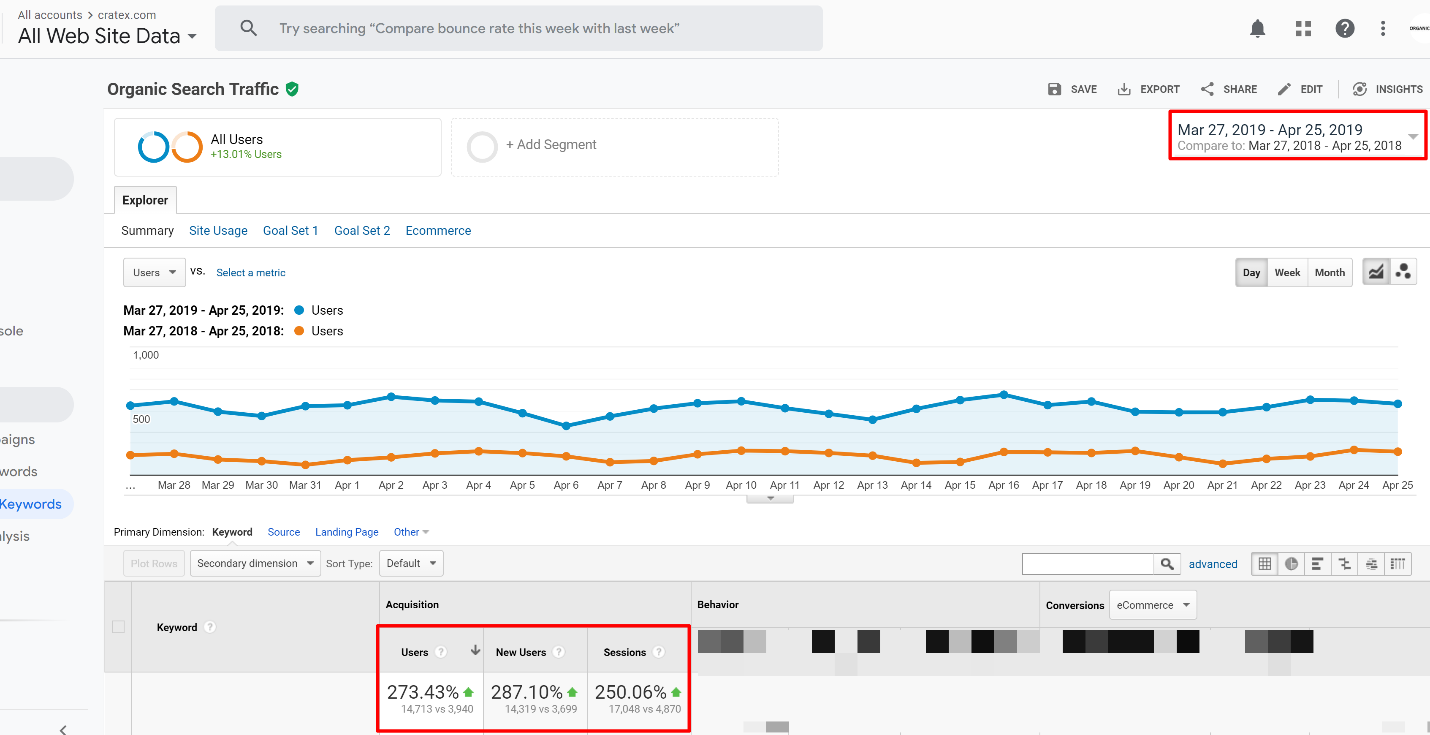Set primary dimension to Source
This screenshot has width=1430, height=735.
click(x=284, y=532)
